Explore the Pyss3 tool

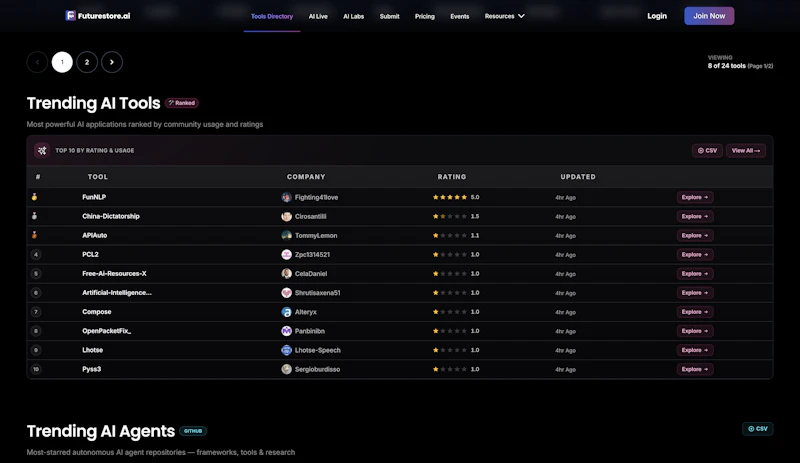[695, 369]
